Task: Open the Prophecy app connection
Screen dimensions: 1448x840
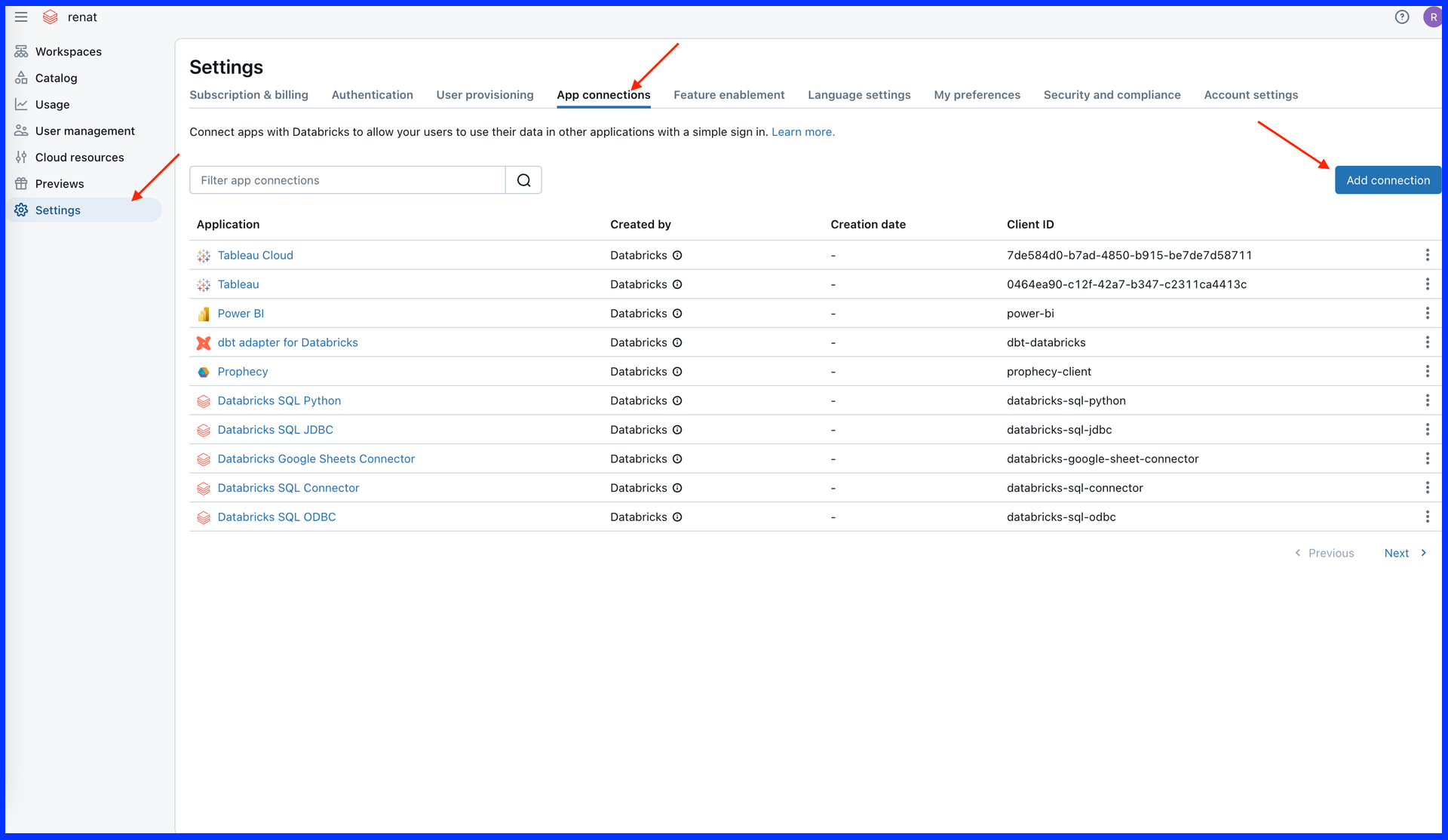Action: (242, 371)
